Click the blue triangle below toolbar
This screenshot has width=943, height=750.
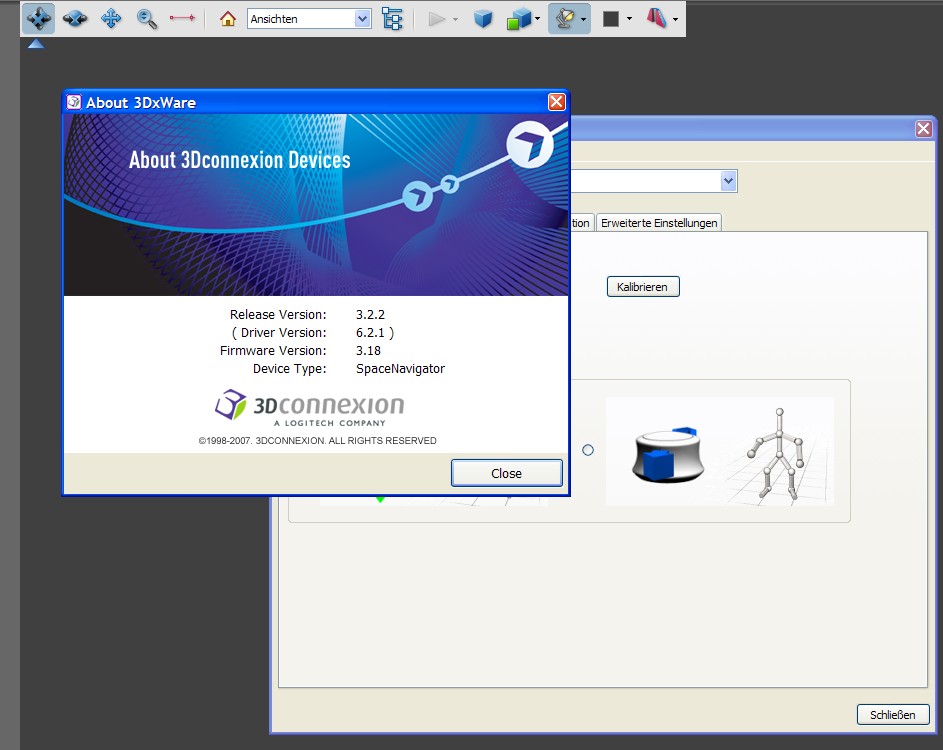pyautogui.click(x=35, y=43)
